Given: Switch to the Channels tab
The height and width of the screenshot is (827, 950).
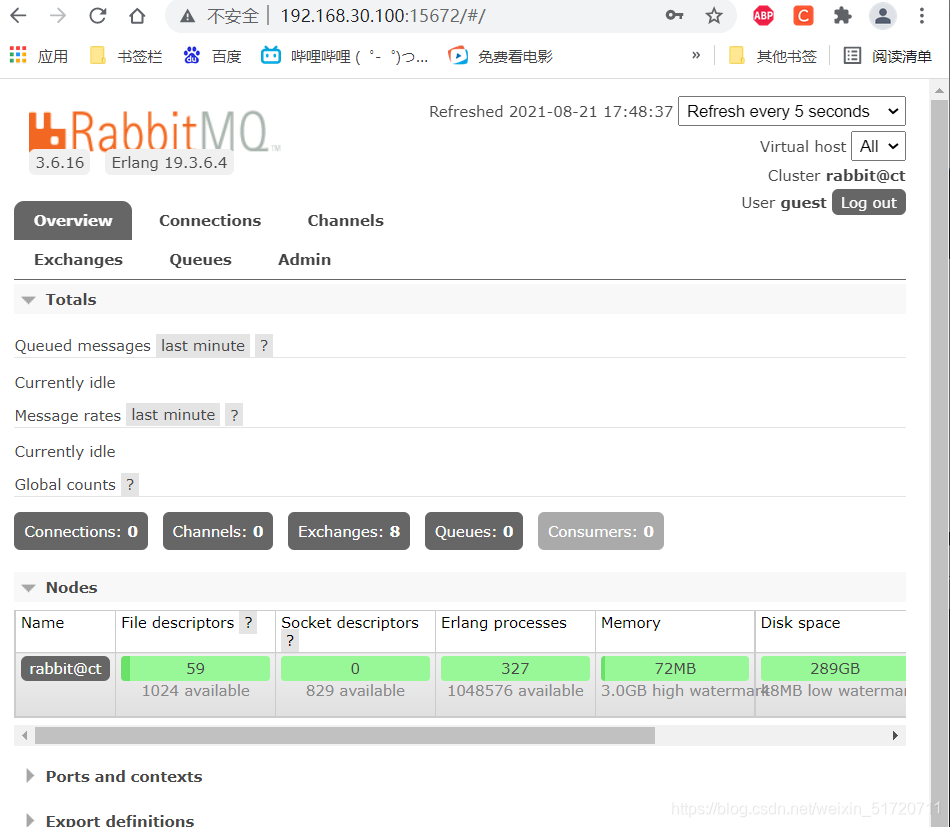Looking at the screenshot, I should [x=345, y=221].
